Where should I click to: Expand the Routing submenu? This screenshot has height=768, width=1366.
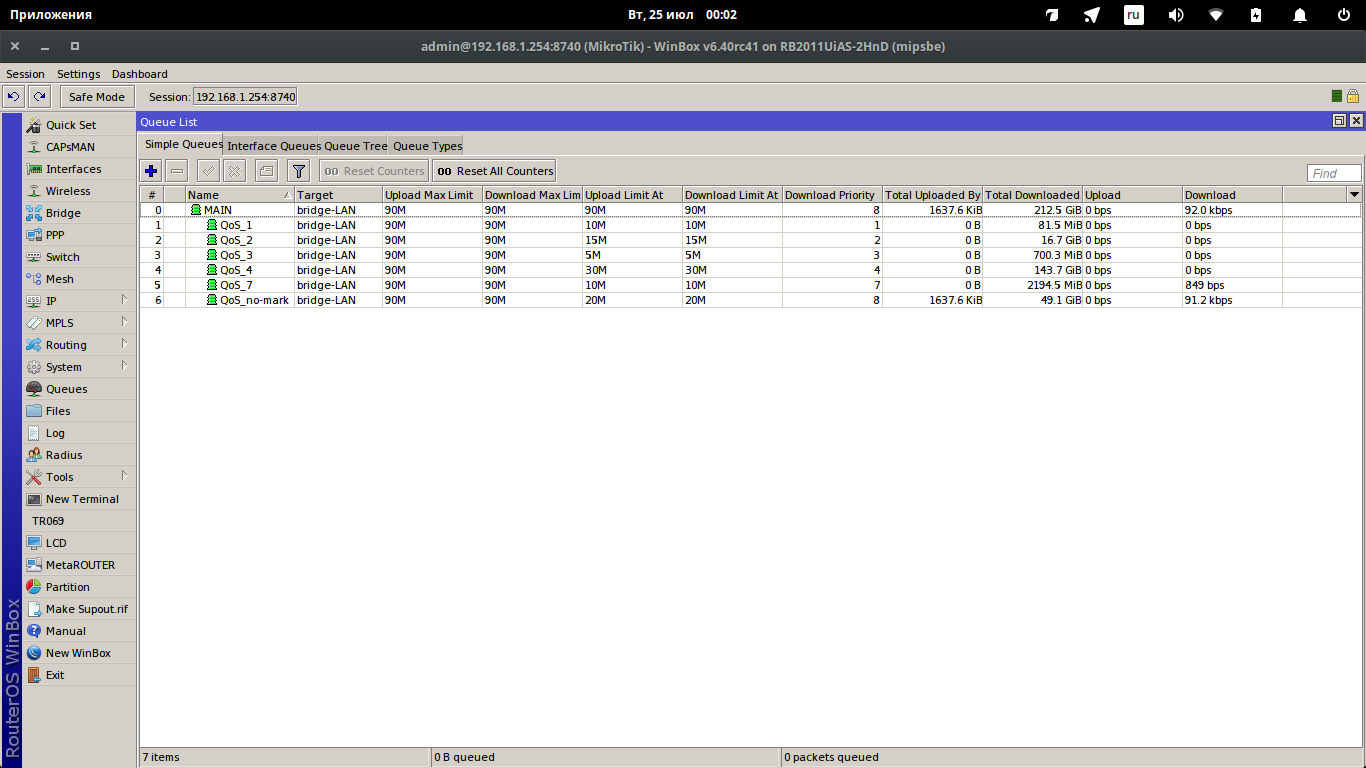tap(79, 345)
